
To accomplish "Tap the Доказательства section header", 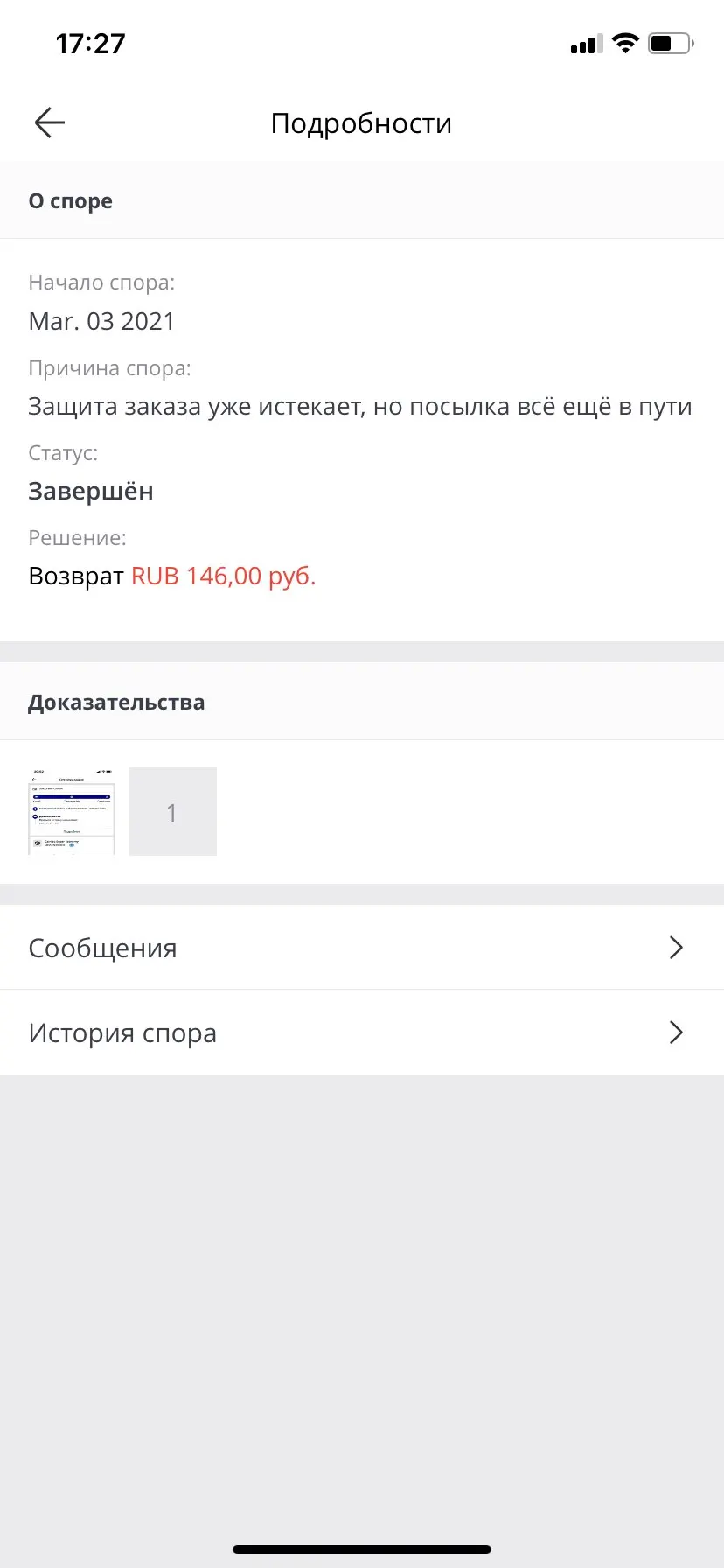I will coord(116,702).
